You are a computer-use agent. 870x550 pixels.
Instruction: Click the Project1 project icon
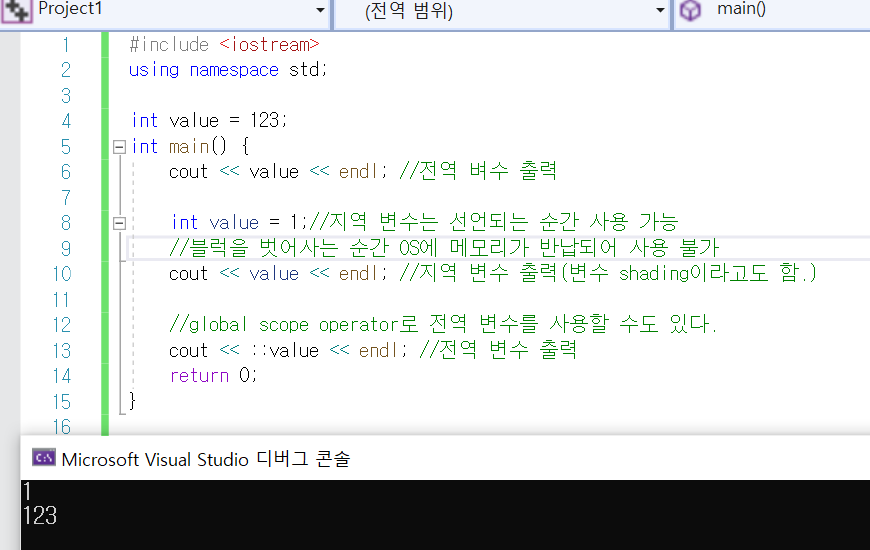[x=16, y=11]
